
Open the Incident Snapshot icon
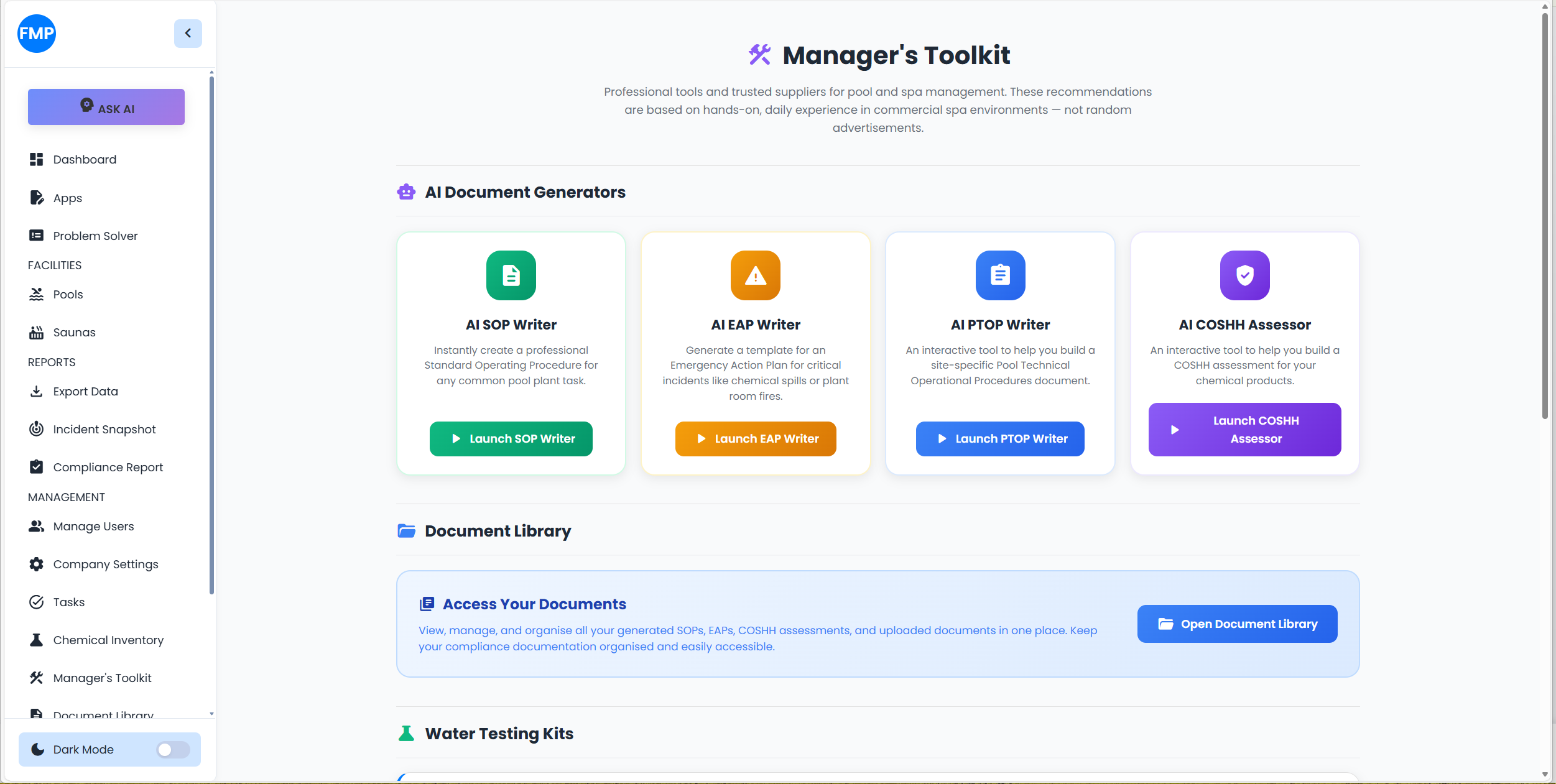[x=37, y=429]
